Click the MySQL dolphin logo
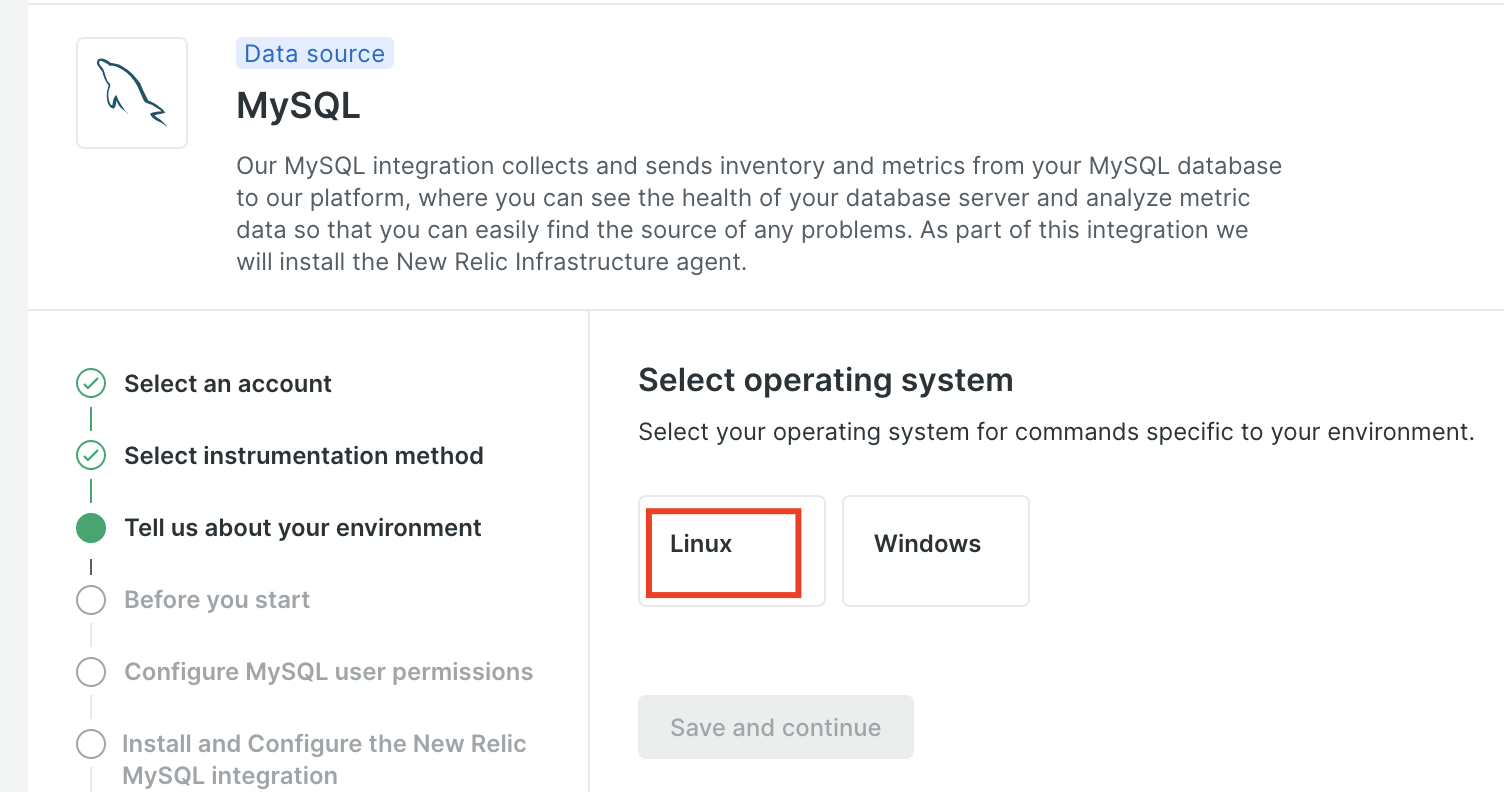This screenshot has width=1504, height=792. click(132, 93)
